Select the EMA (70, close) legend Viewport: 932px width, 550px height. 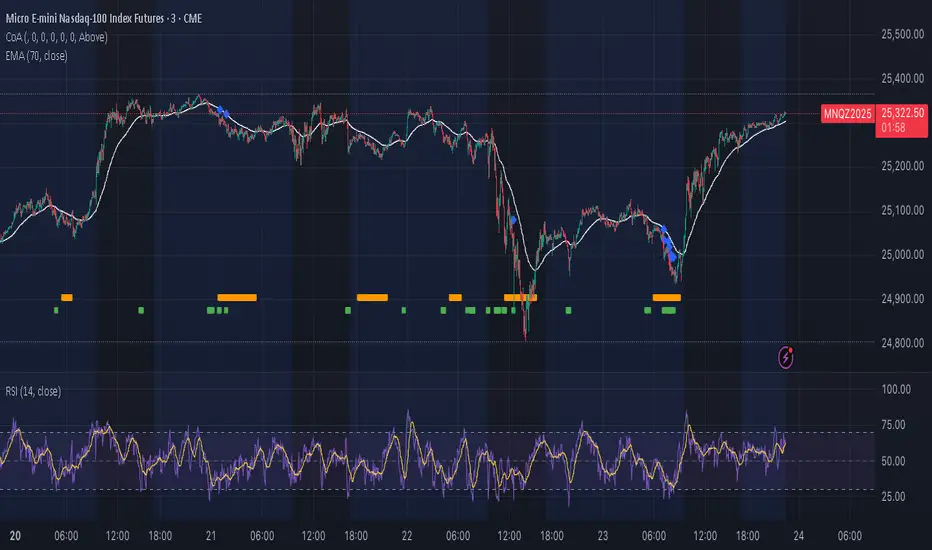(36, 56)
